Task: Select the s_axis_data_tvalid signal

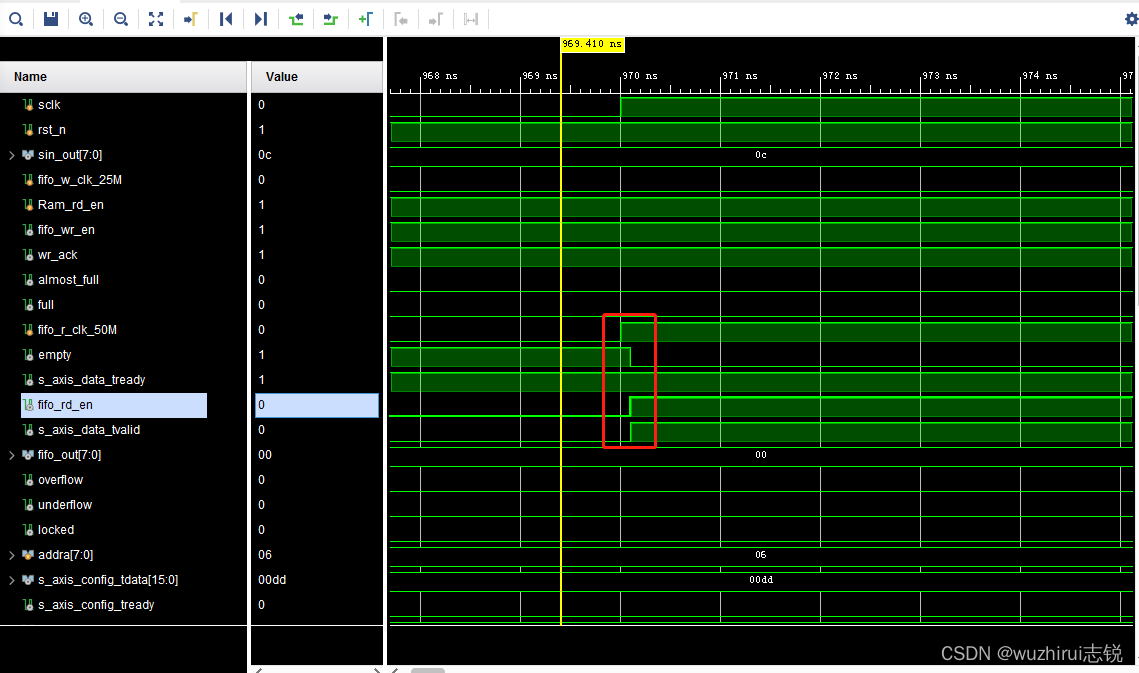Action: coord(89,430)
